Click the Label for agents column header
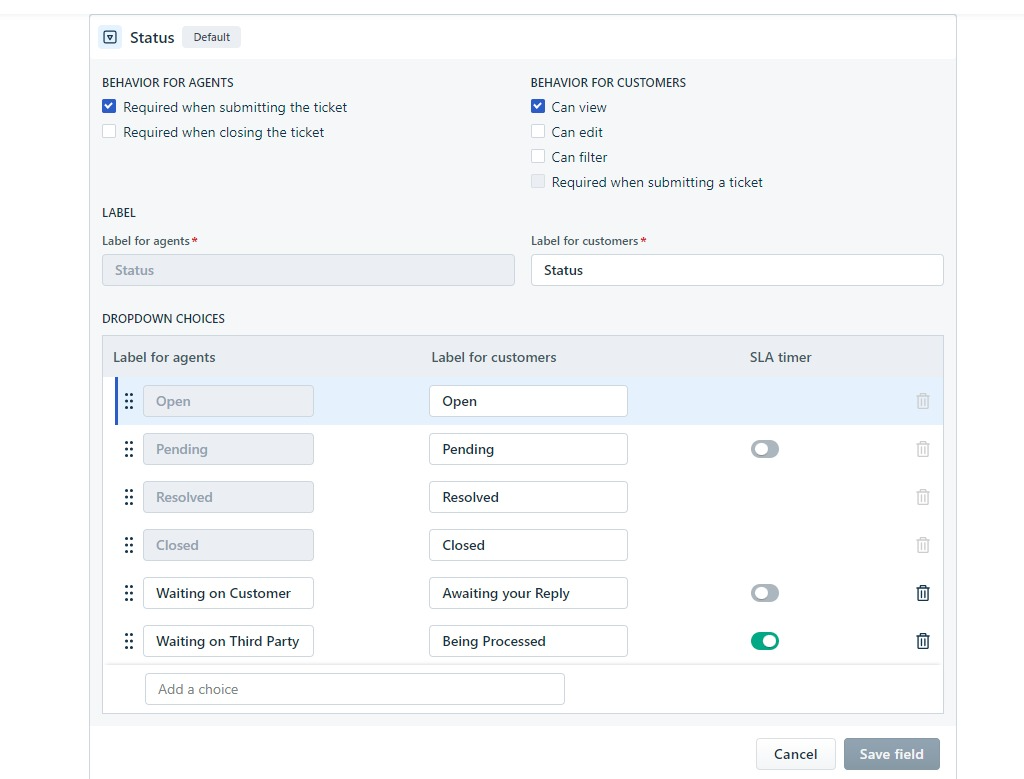 coord(164,357)
